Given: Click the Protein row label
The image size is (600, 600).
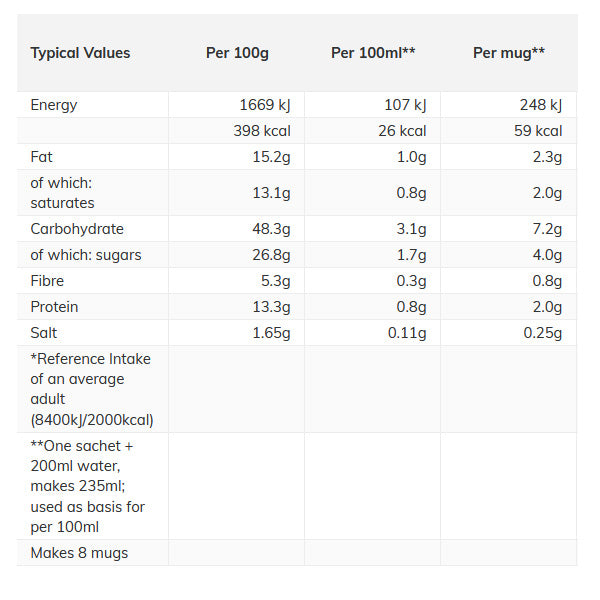Looking at the screenshot, I should click(54, 307).
